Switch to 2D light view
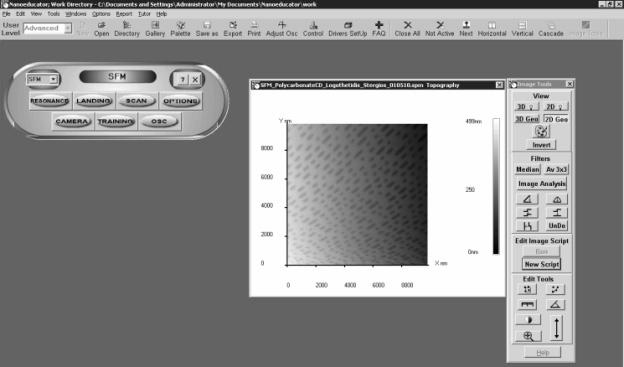 click(556, 107)
